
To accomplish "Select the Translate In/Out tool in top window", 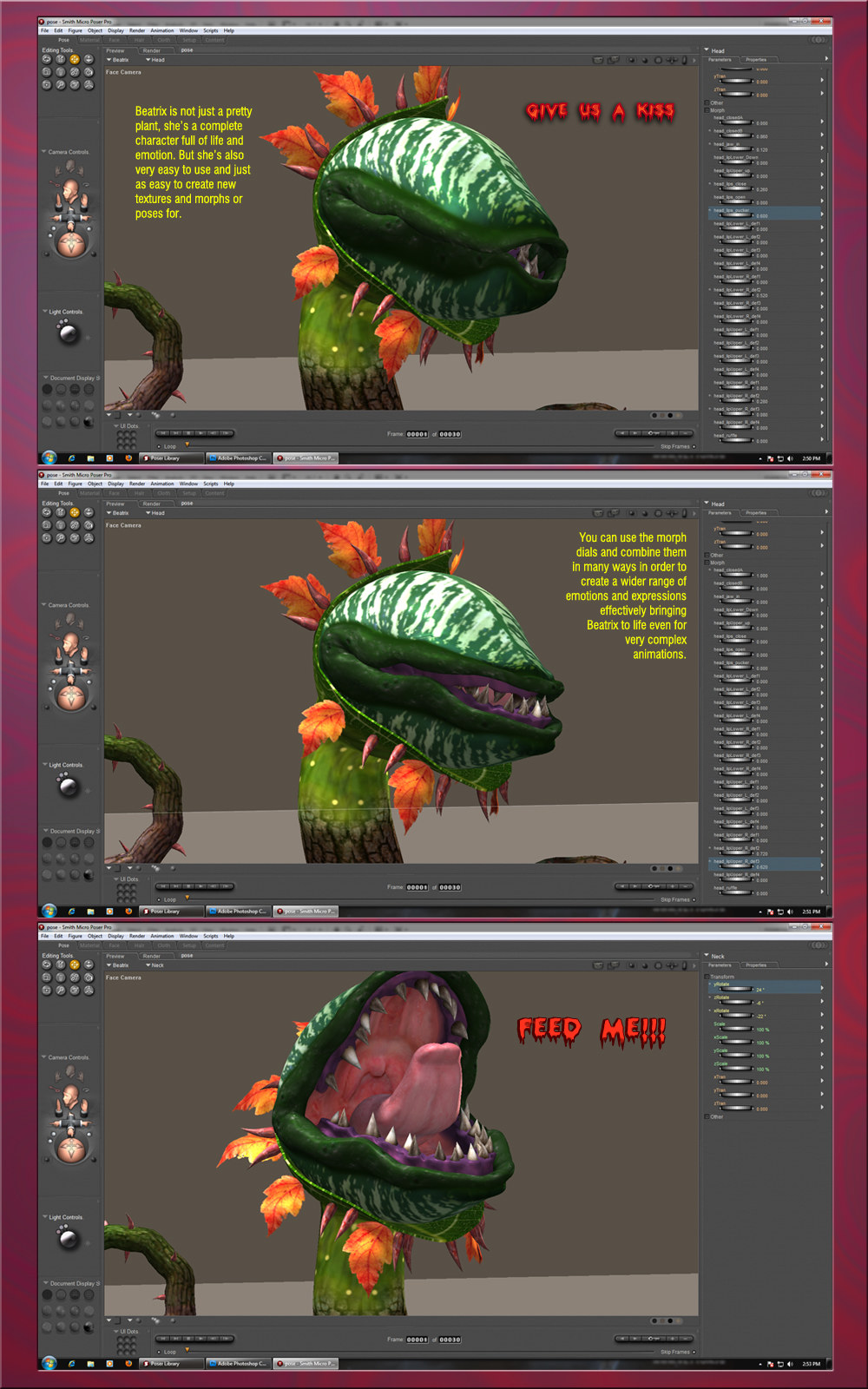I will coord(89,59).
